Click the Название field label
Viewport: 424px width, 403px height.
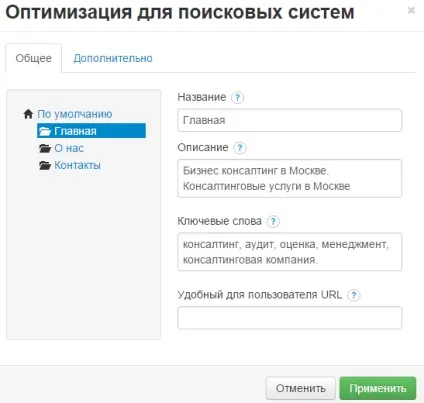[x=202, y=97]
